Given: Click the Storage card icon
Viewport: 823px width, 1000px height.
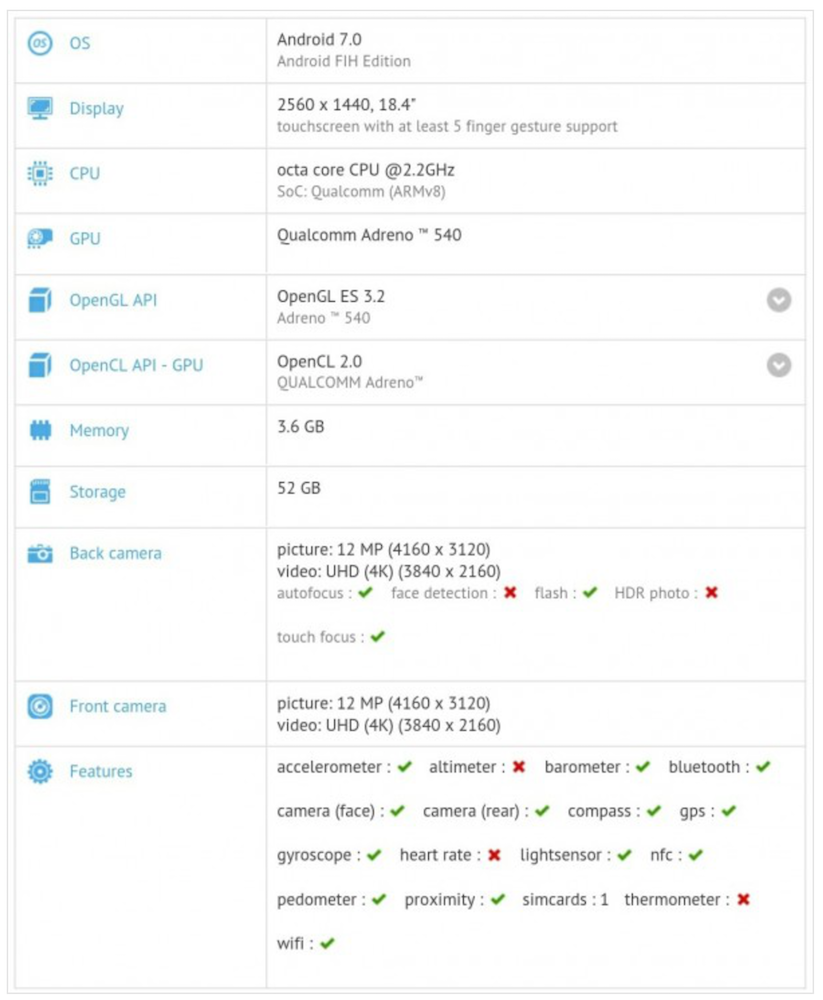Looking at the screenshot, I should coord(40,491).
